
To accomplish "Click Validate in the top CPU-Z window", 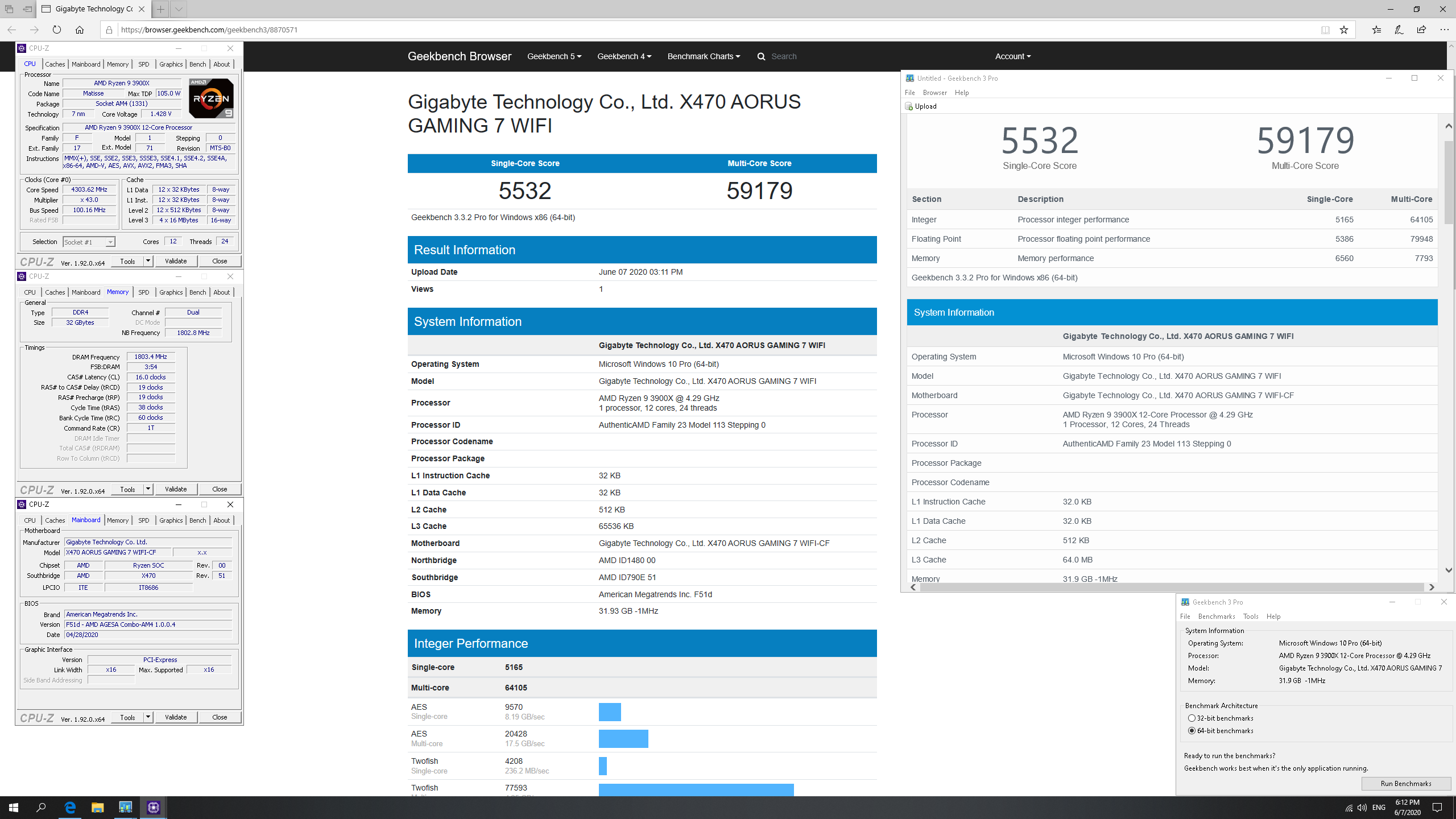I will click(x=176, y=261).
